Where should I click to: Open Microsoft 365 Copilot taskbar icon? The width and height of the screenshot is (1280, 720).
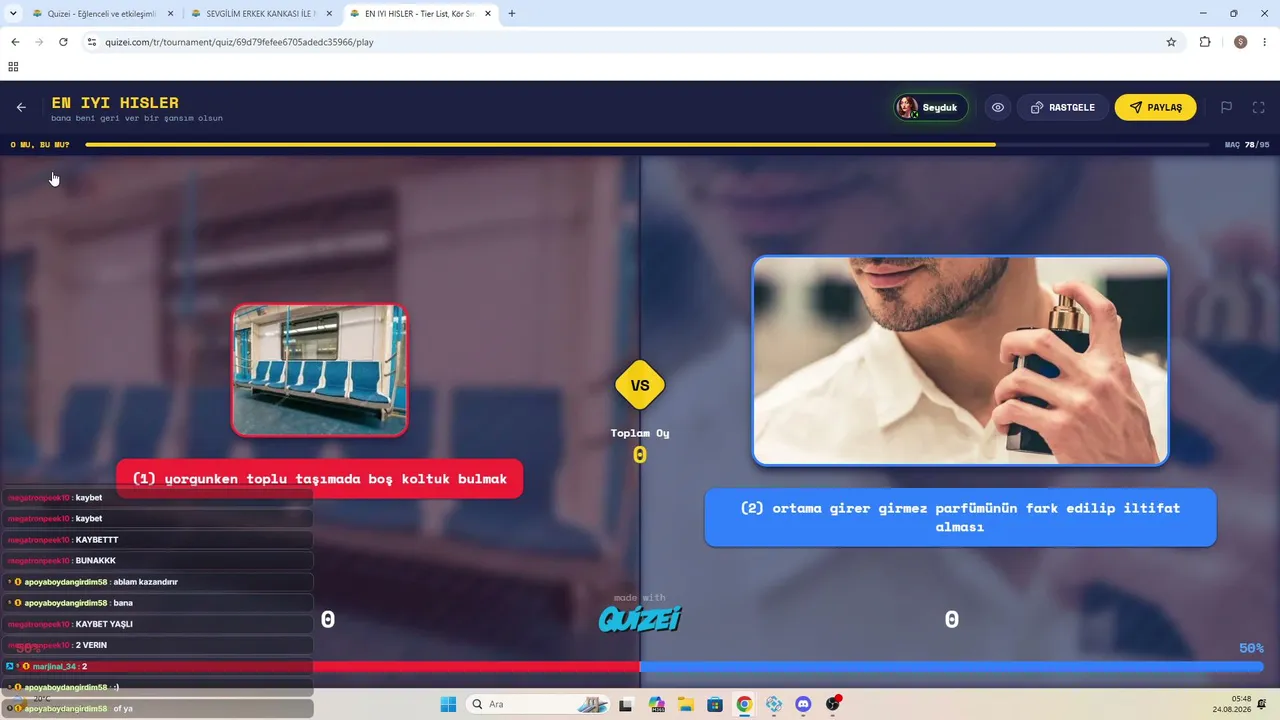(656, 704)
